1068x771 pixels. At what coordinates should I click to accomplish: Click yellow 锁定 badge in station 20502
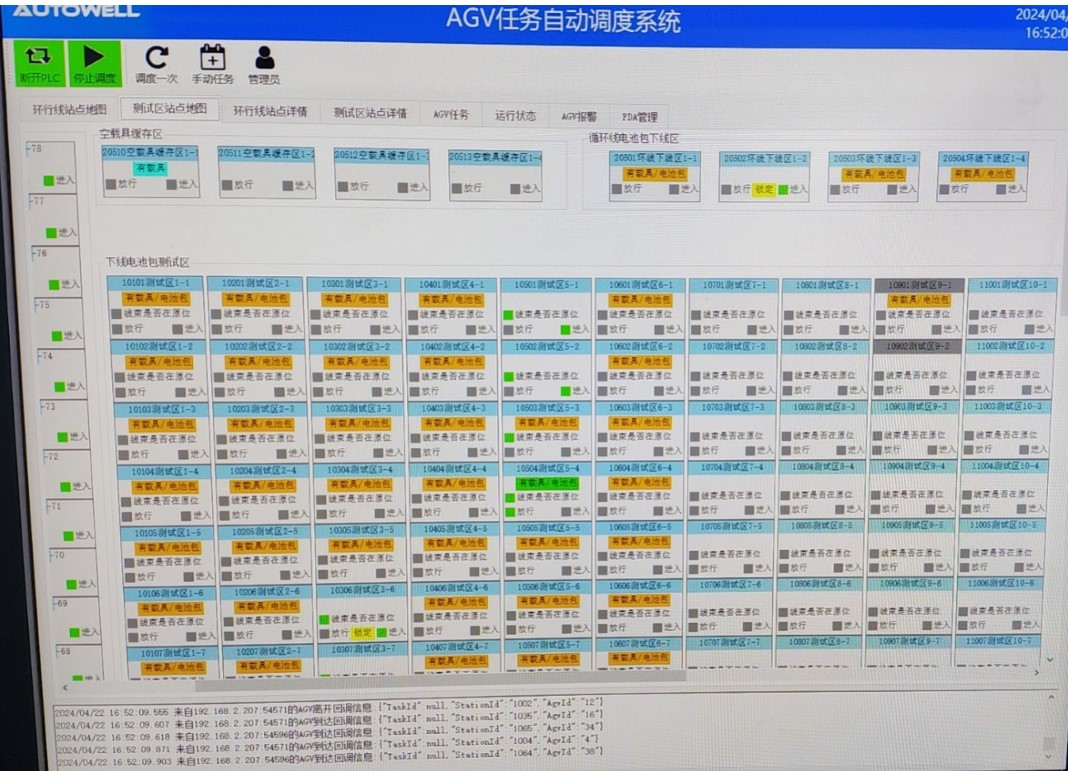point(763,189)
